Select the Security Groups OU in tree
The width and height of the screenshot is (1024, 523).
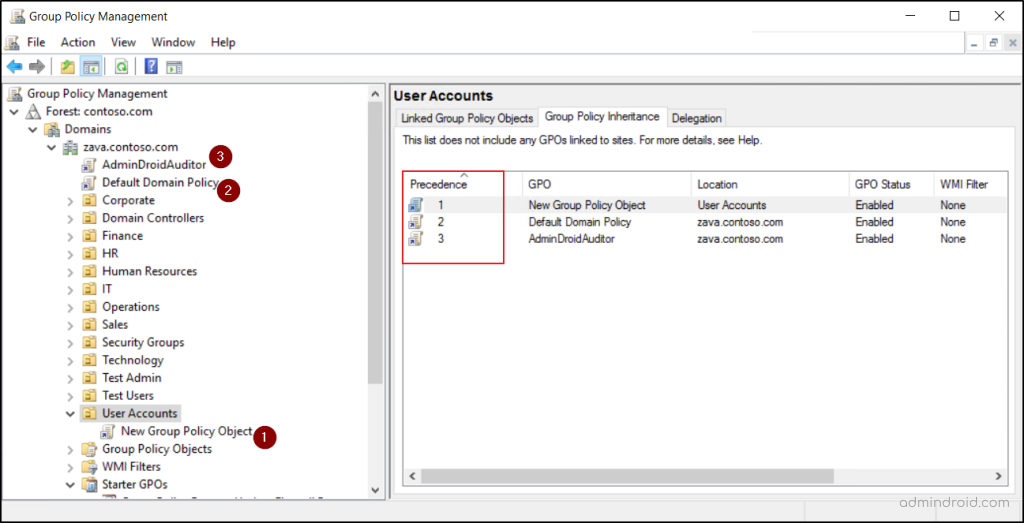(x=143, y=342)
